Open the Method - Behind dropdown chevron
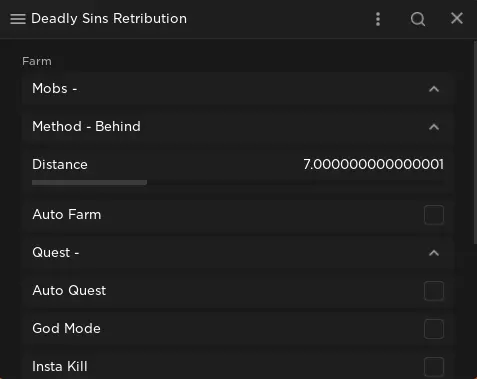477x379 pixels. (434, 127)
